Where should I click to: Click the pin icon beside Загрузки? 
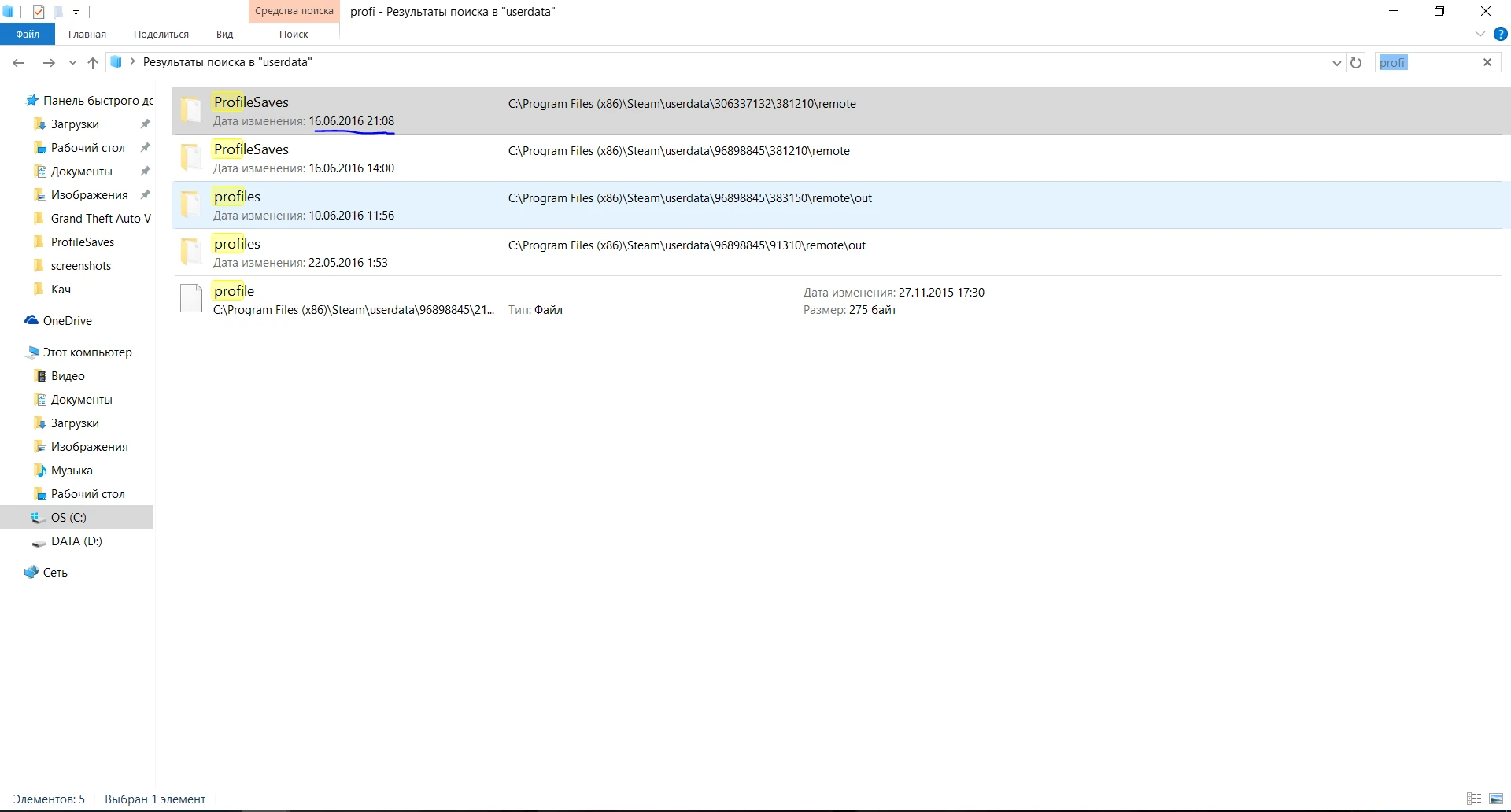point(145,124)
